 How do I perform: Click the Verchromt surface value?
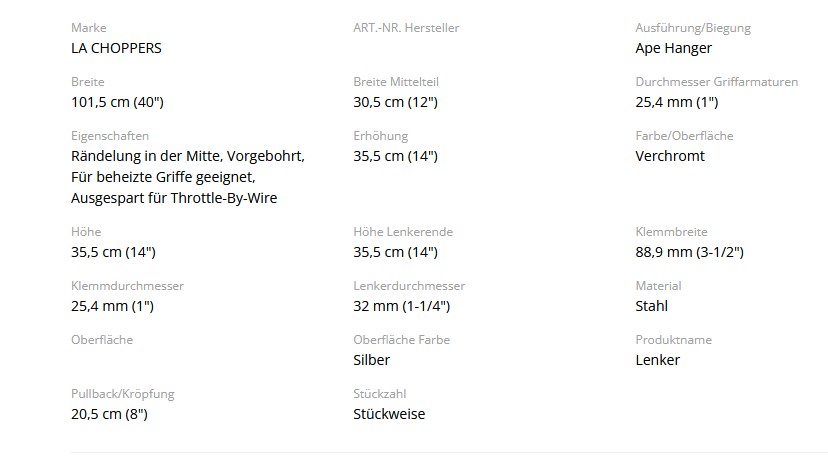(670, 156)
